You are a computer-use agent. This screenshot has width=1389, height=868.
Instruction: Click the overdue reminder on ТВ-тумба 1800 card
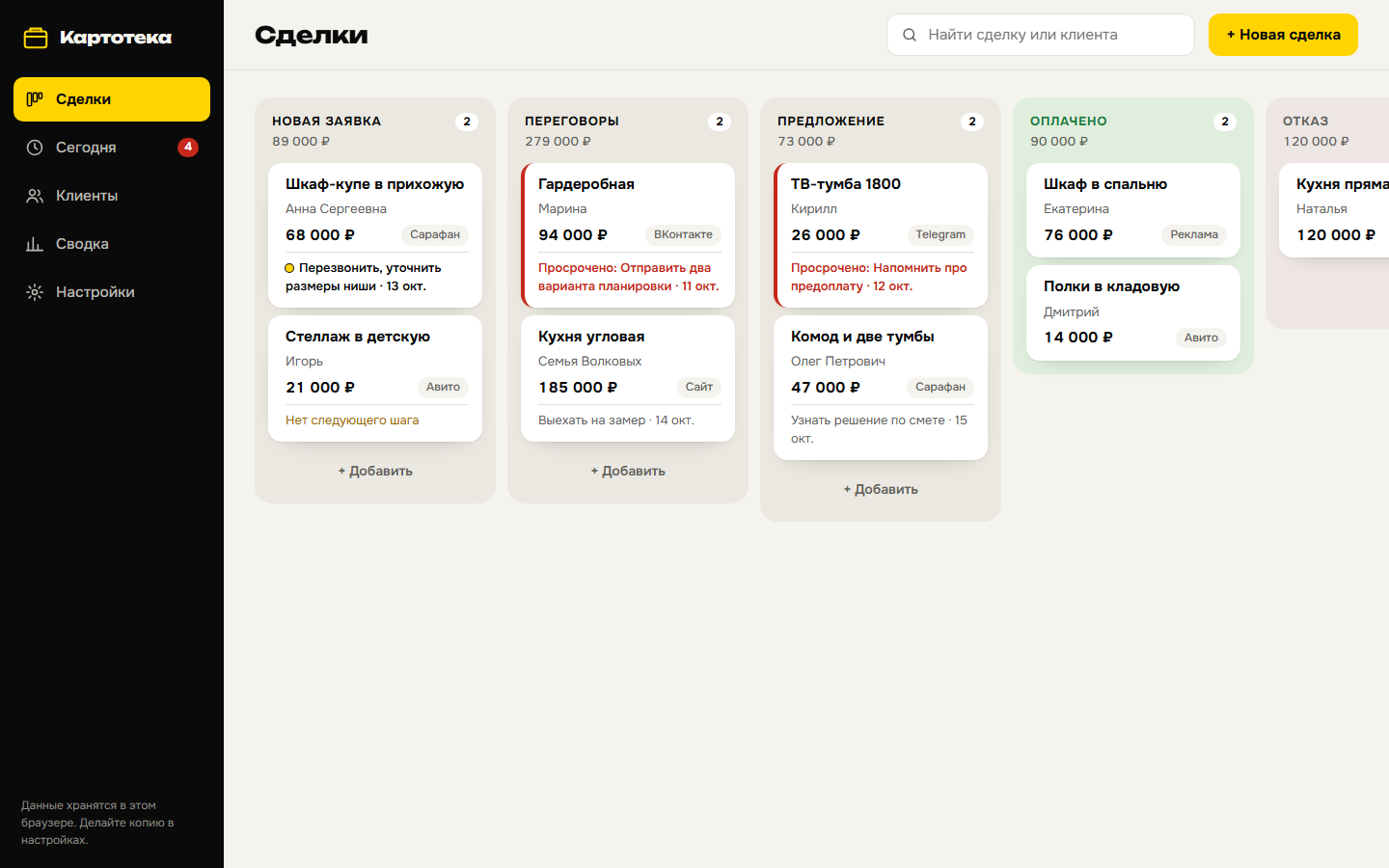(x=879, y=277)
